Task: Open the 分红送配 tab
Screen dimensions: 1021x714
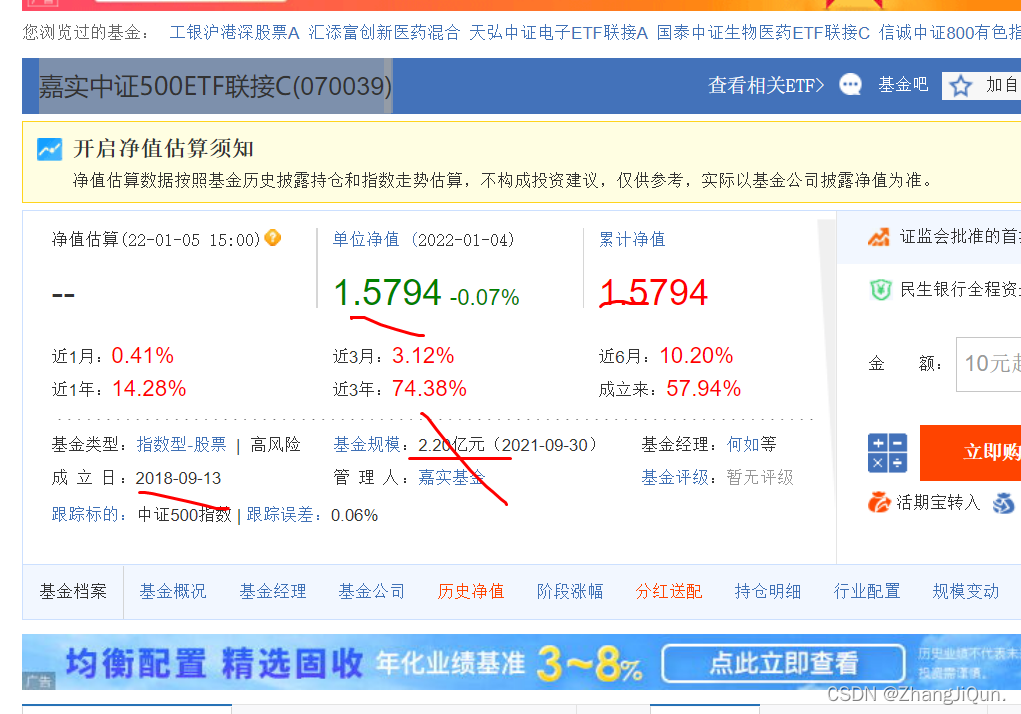Action: [669, 592]
